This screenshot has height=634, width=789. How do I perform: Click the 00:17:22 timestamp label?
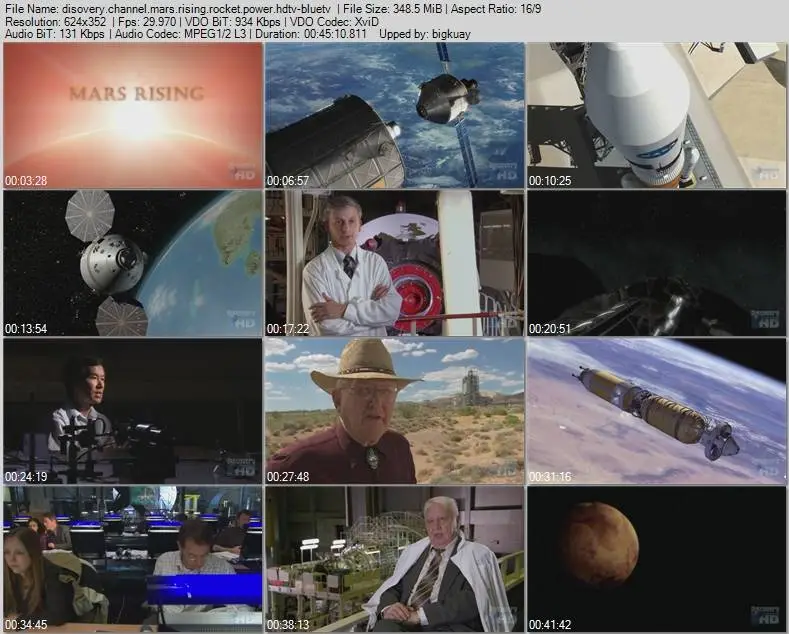(288, 329)
